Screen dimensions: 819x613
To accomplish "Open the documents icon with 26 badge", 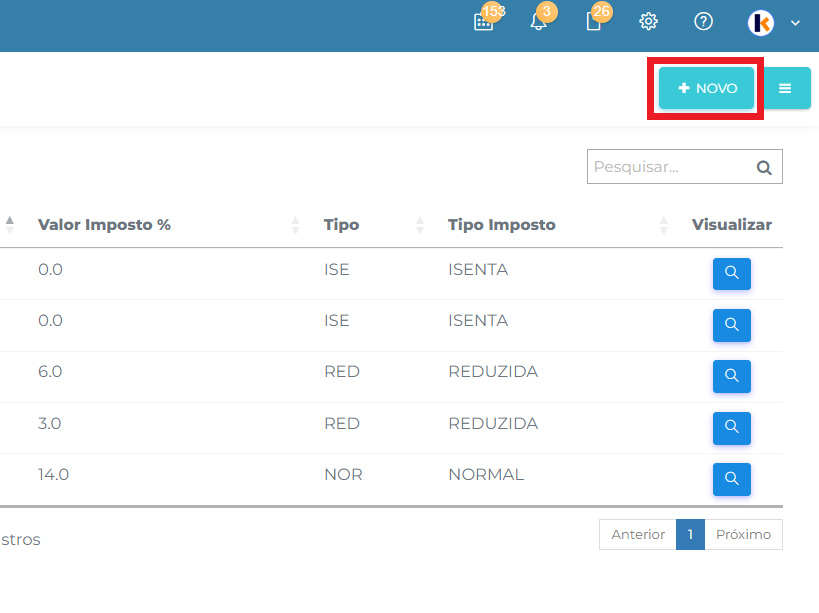I will point(593,22).
